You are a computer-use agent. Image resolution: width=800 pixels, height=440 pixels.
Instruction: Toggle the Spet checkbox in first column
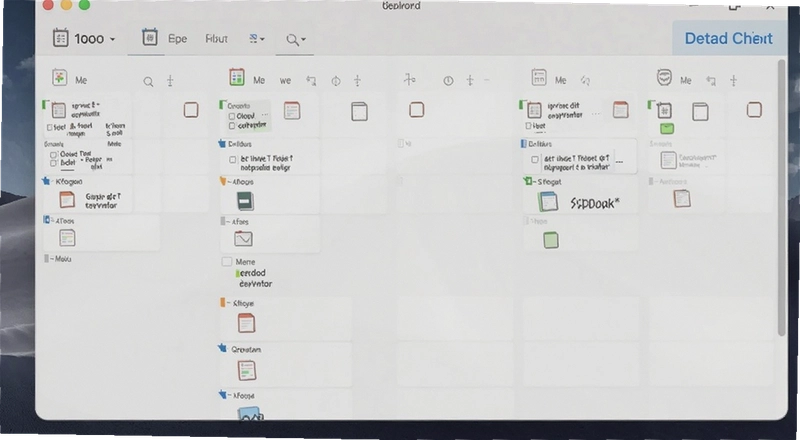(50, 127)
